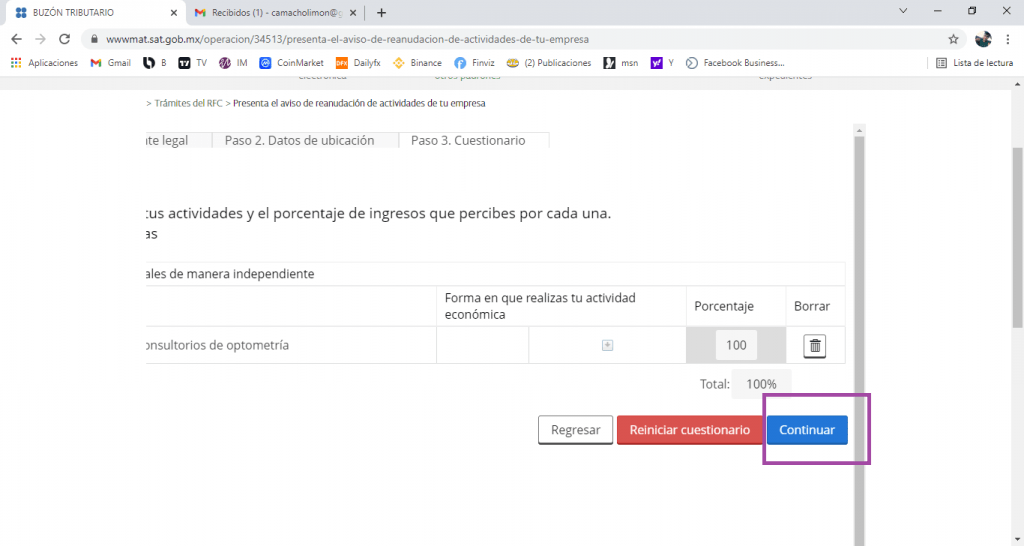1024x546 pixels.
Task: Delete the optometría activity with trash icon
Action: 814,345
